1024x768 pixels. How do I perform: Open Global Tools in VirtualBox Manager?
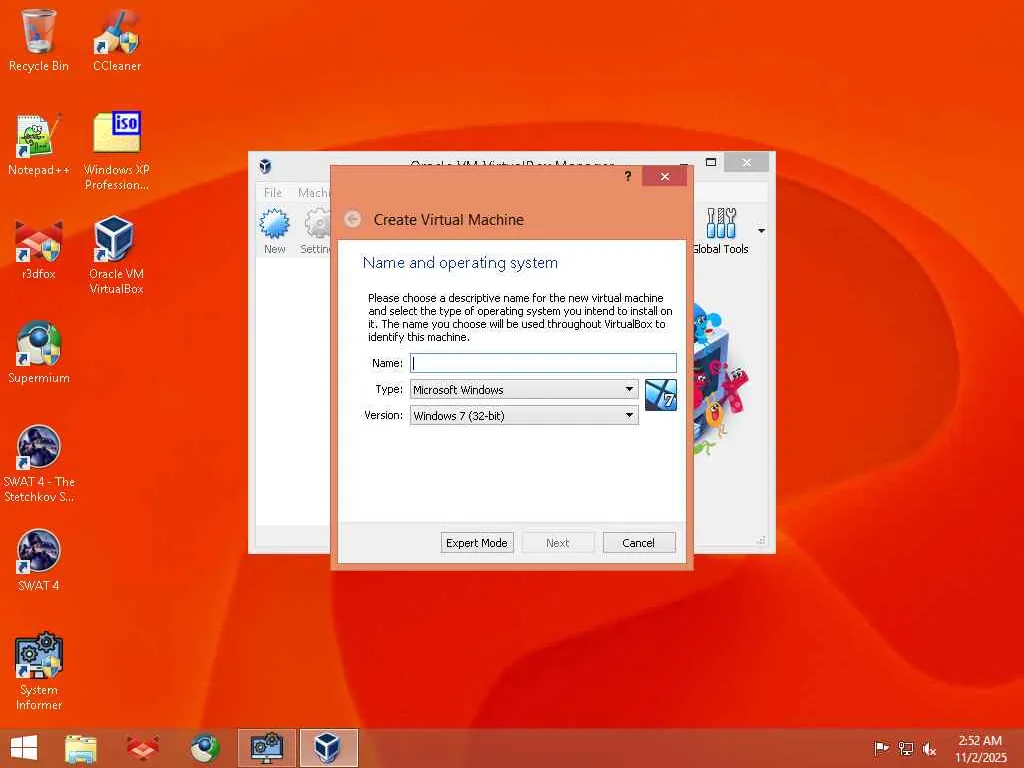720,231
